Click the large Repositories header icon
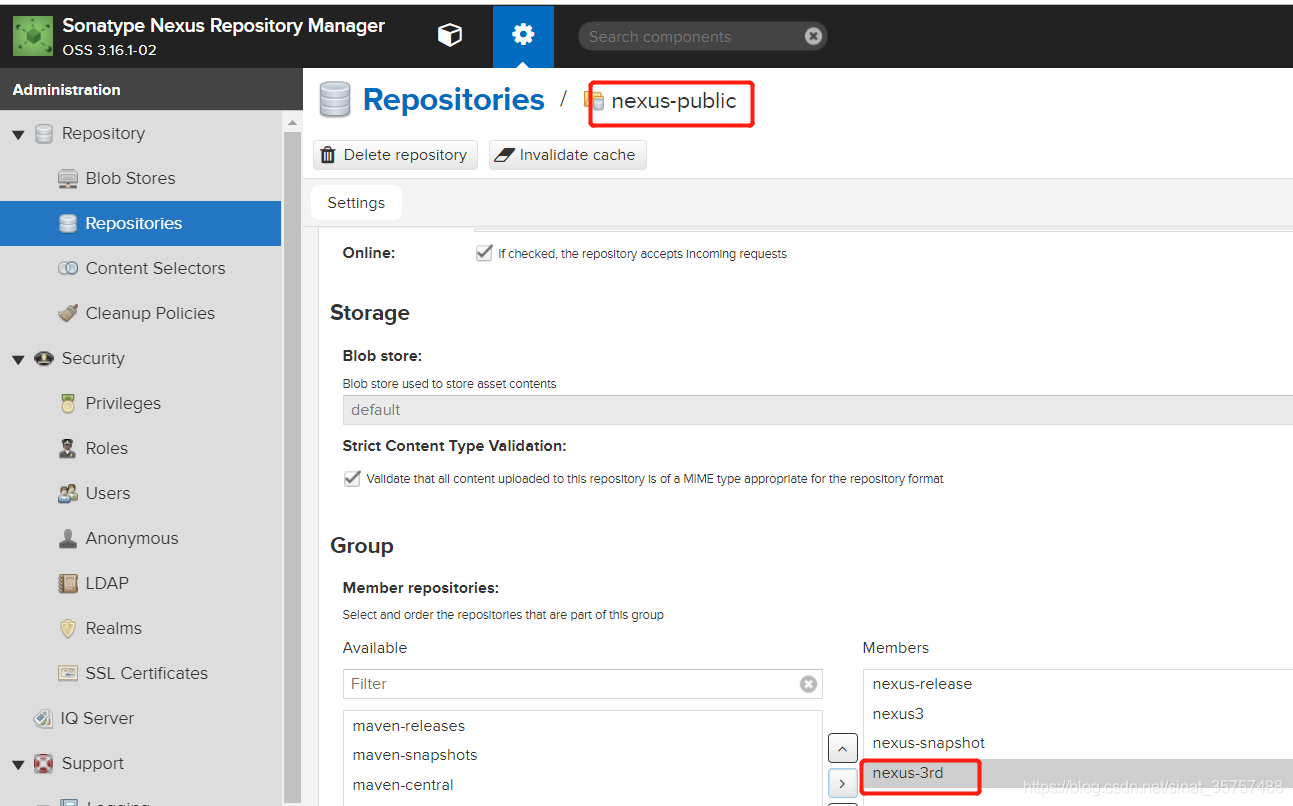1293x806 pixels. (335, 100)
